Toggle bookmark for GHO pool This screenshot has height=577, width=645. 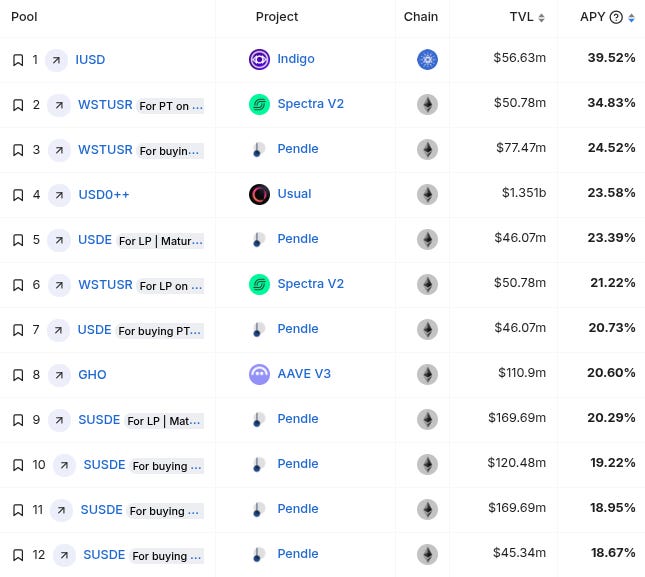18,375
